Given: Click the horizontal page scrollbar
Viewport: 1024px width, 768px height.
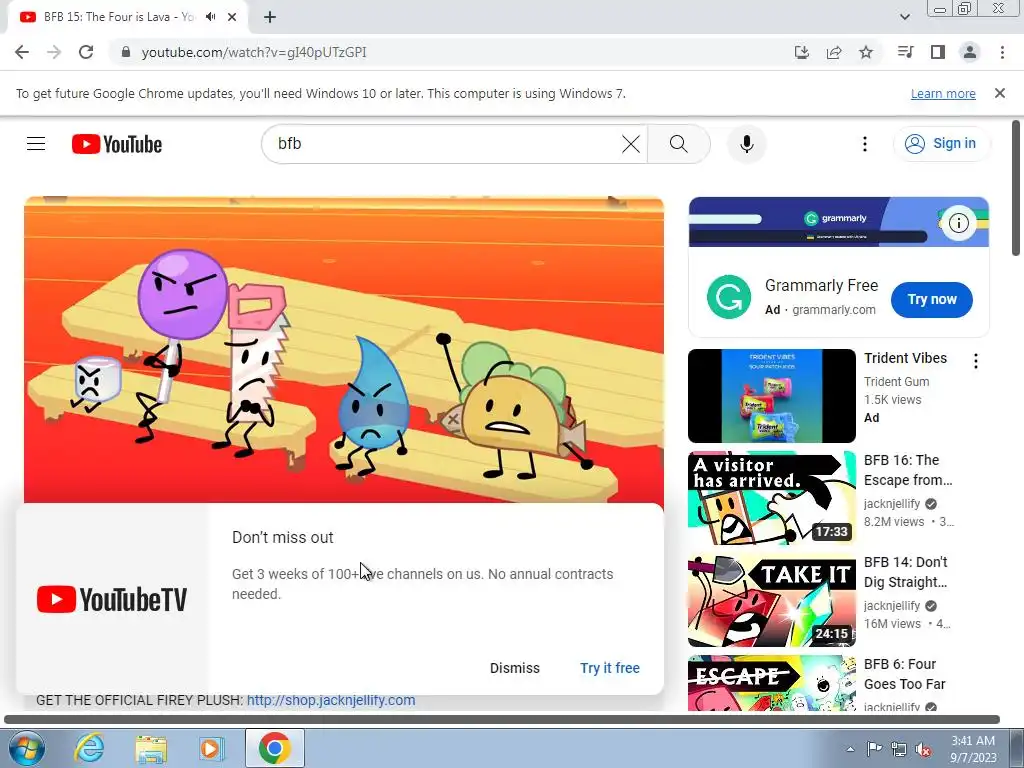Looking at the screenshot, I should point(502,720).
